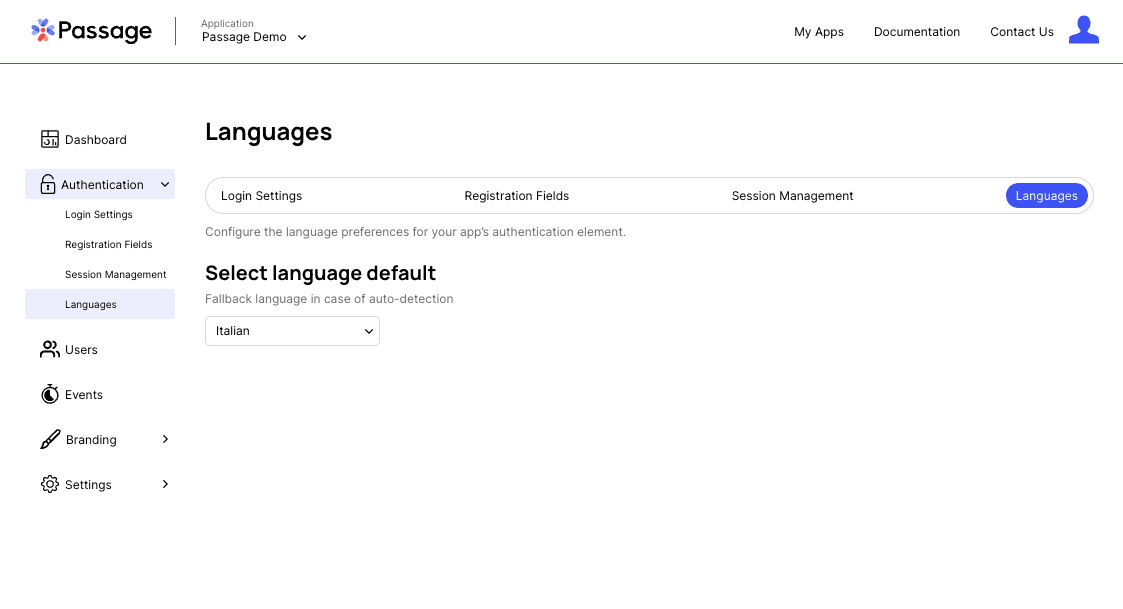Click the Branding paintbrush icon
This screenshot has width=1123, height=609.
[50, 439]
